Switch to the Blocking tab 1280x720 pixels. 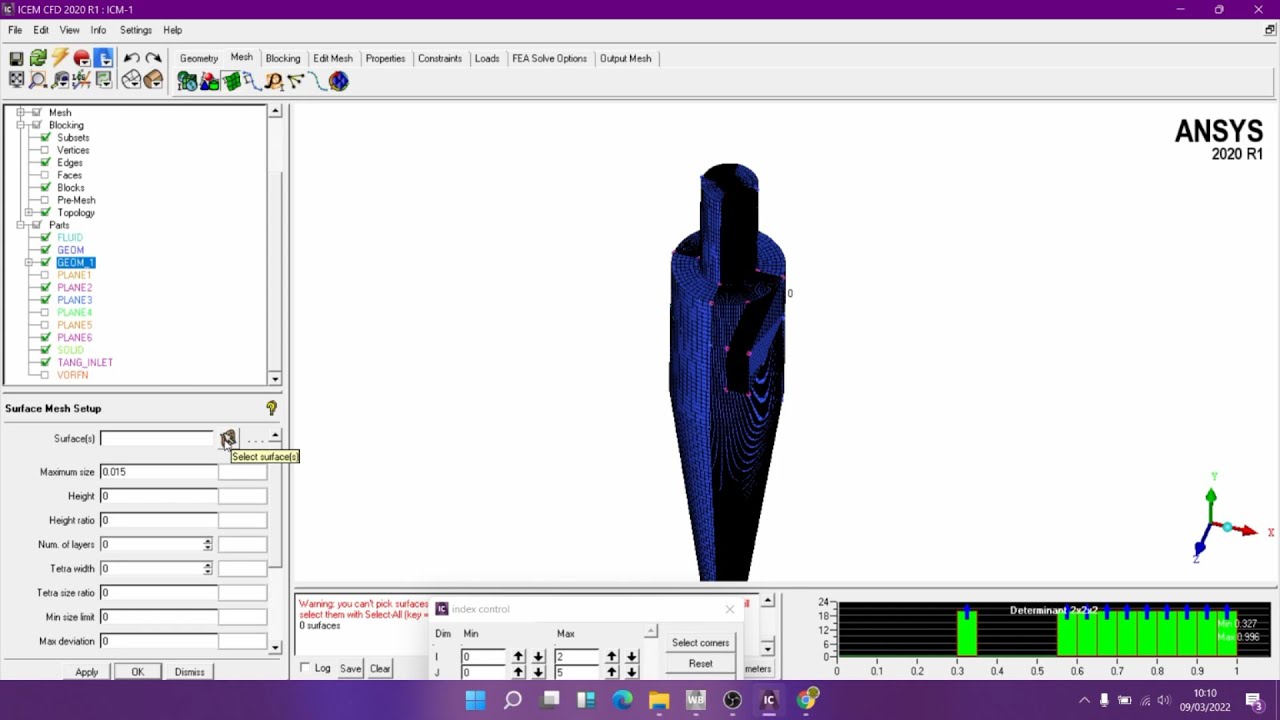pyautogui.click(x=283, y=58)
